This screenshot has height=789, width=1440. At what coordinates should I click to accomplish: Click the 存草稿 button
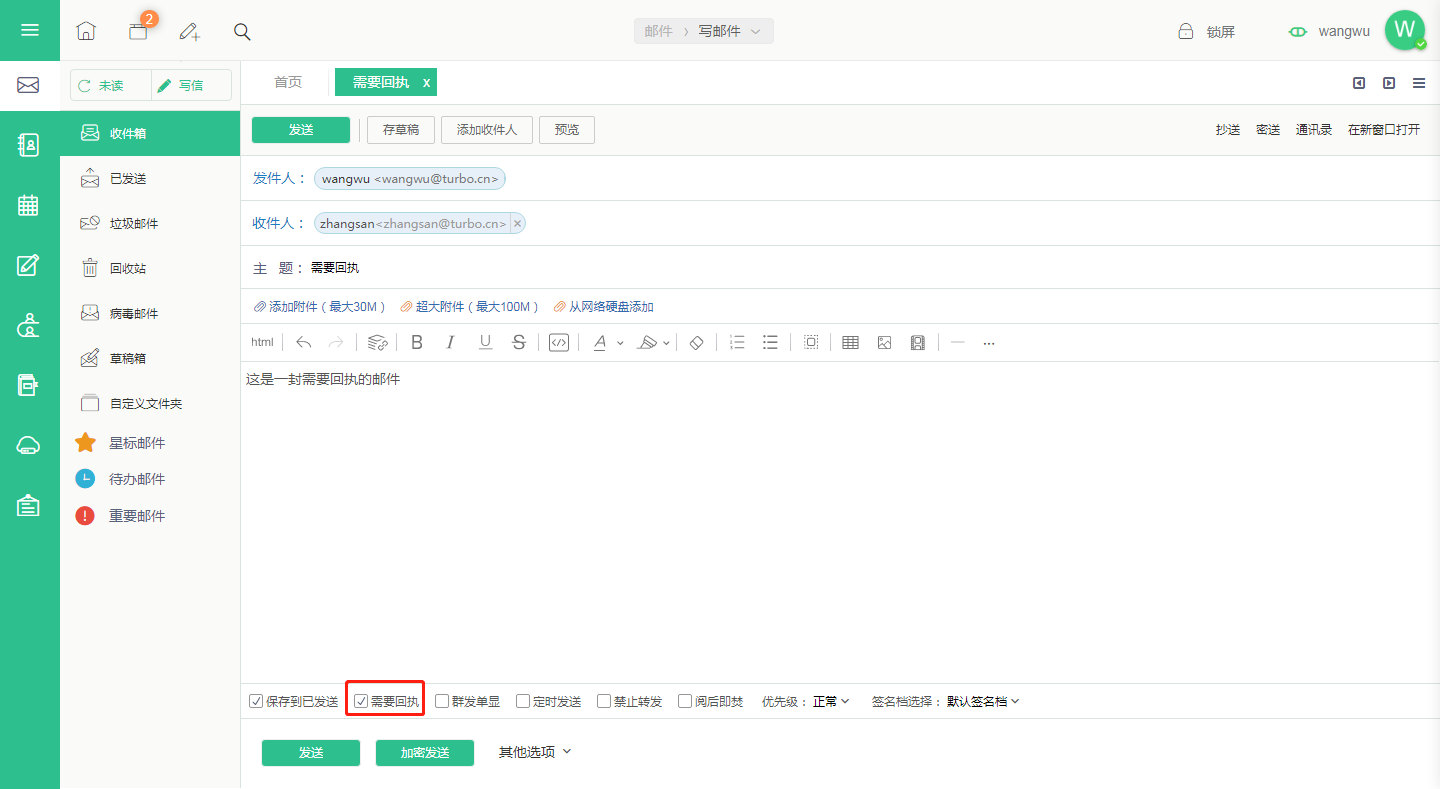coord(401,130)
